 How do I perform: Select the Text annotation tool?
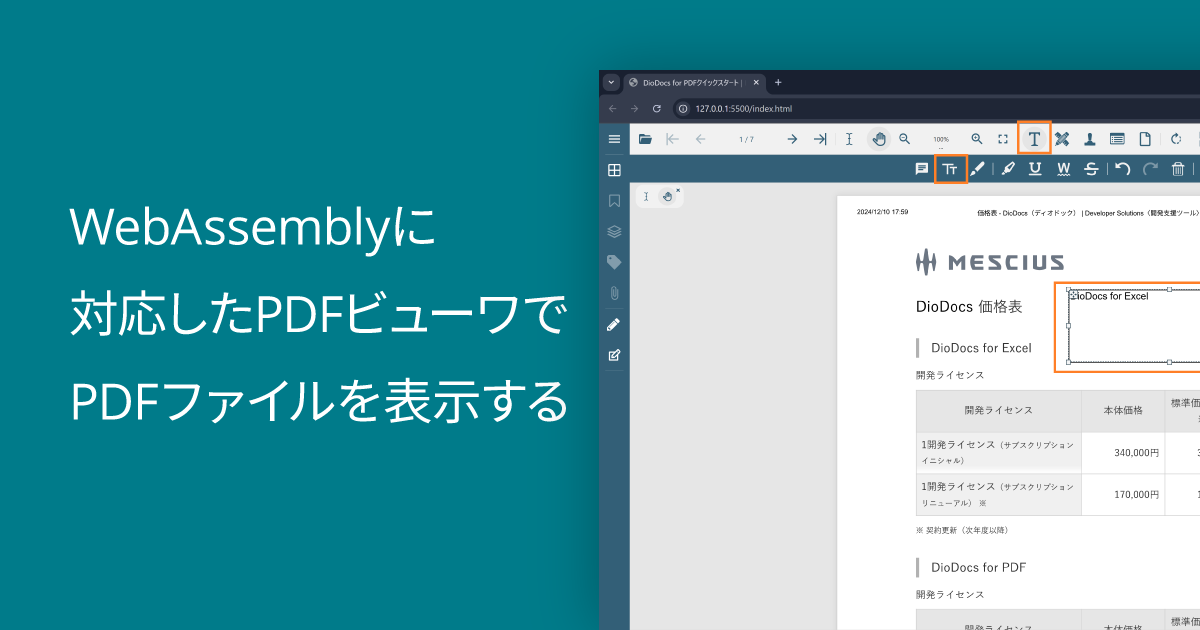[1034, 139]
